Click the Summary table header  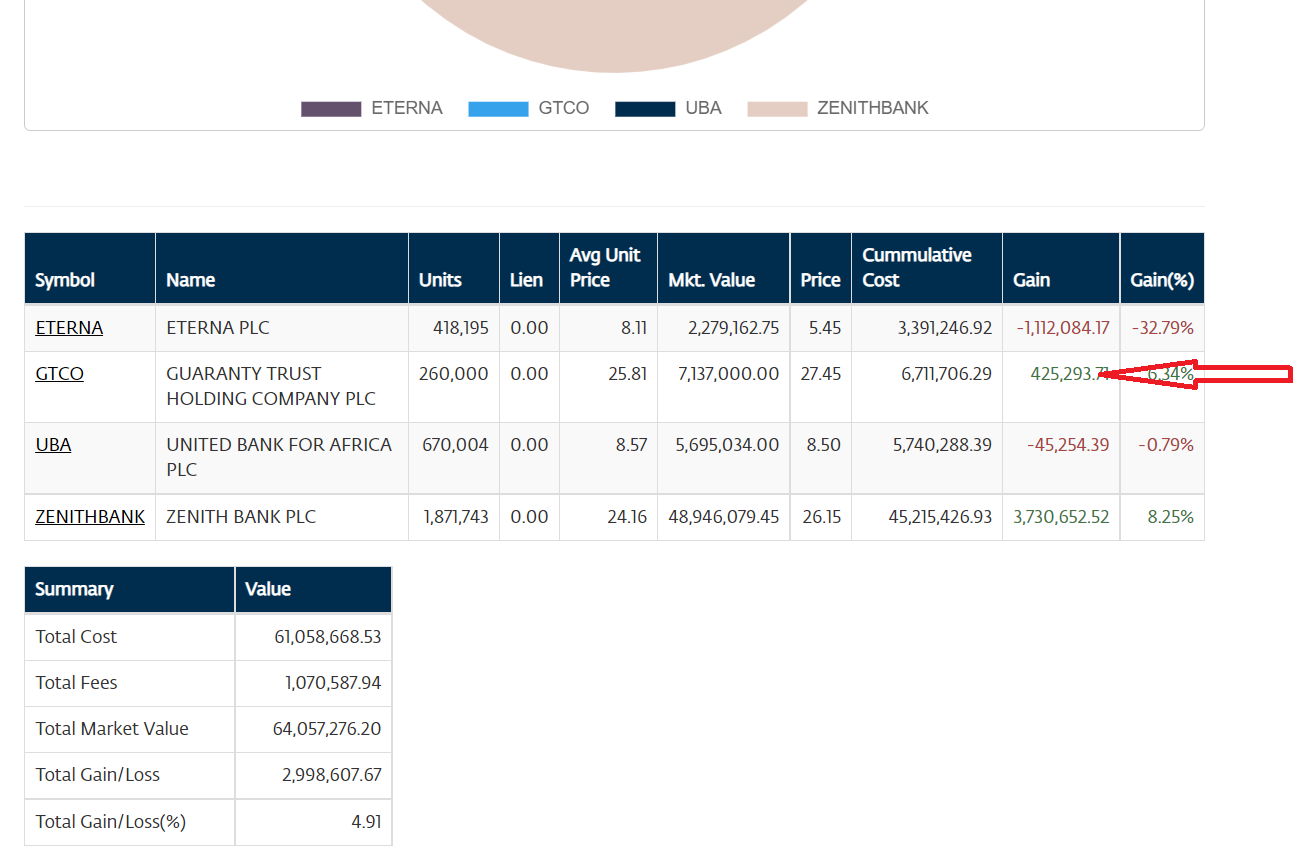point(130,590)
